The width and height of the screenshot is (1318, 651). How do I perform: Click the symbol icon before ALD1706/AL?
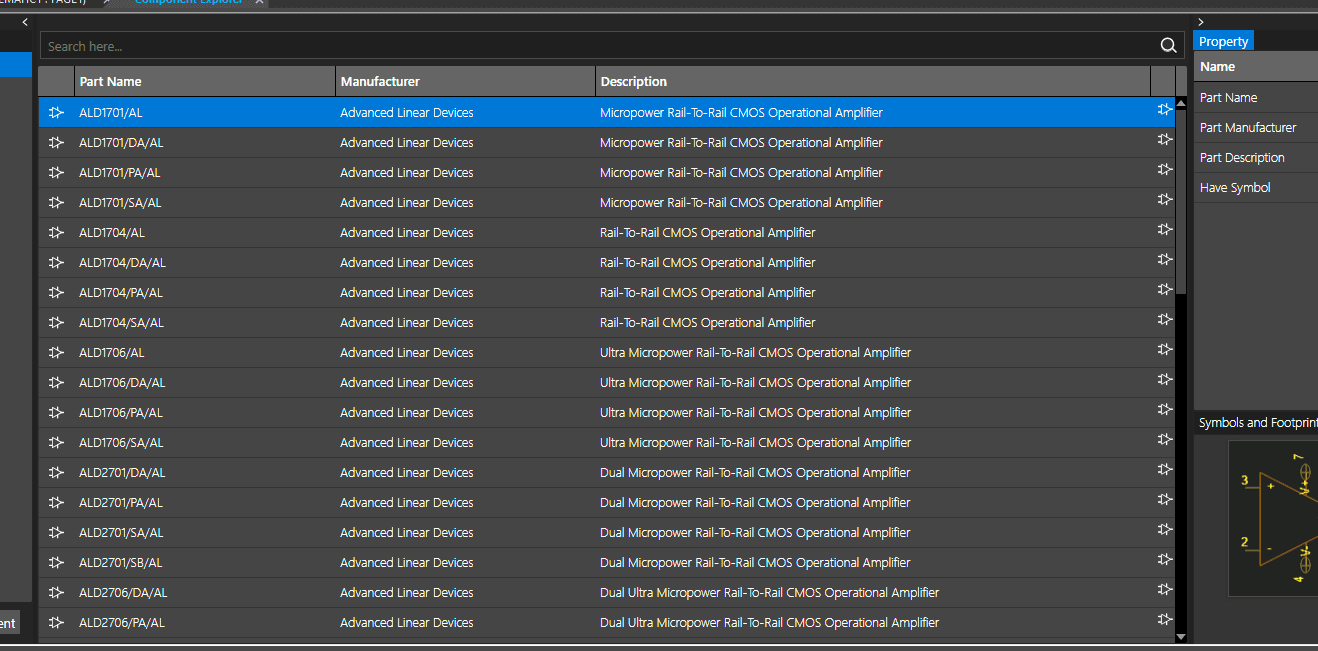coord(56,352)
